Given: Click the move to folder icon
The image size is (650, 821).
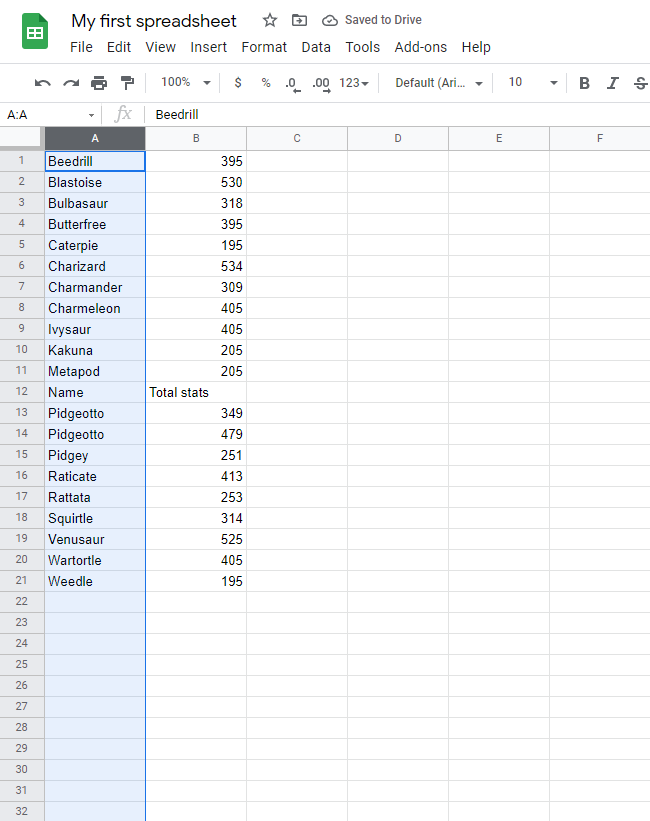Looking at the screenshot, I should [299, 20].
